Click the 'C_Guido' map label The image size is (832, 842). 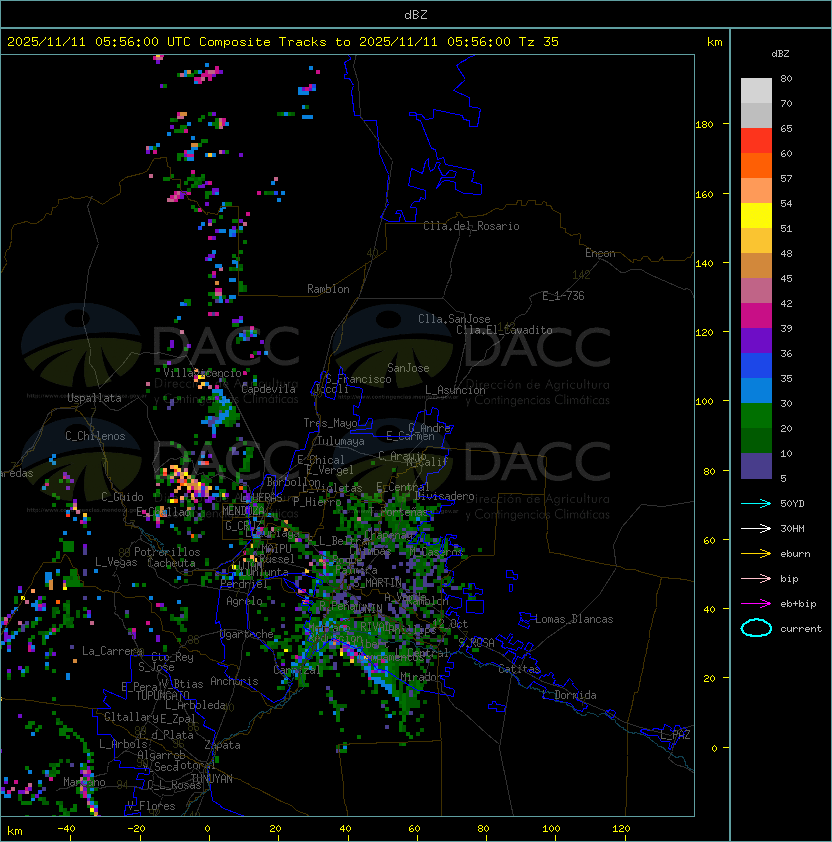click(122, 497)
